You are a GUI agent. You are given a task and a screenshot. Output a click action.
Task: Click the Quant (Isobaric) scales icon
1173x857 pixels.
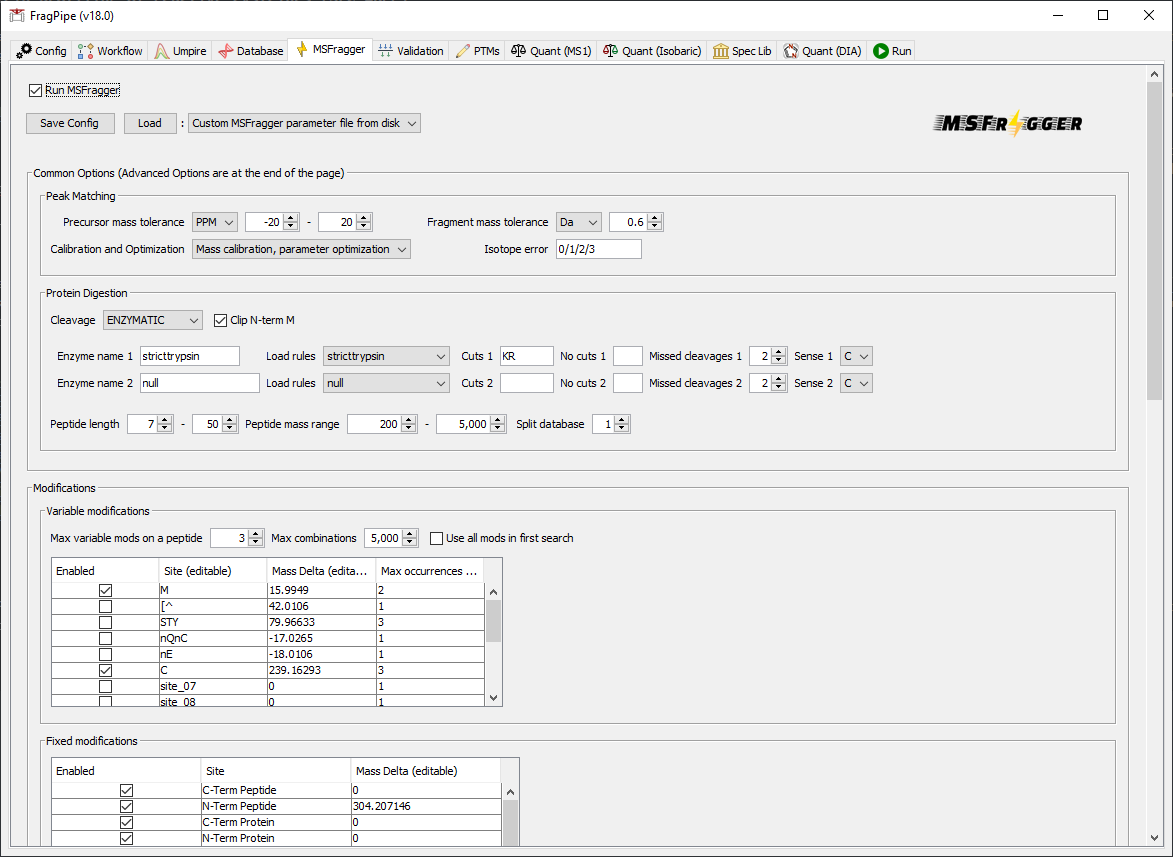coord(610,51)
